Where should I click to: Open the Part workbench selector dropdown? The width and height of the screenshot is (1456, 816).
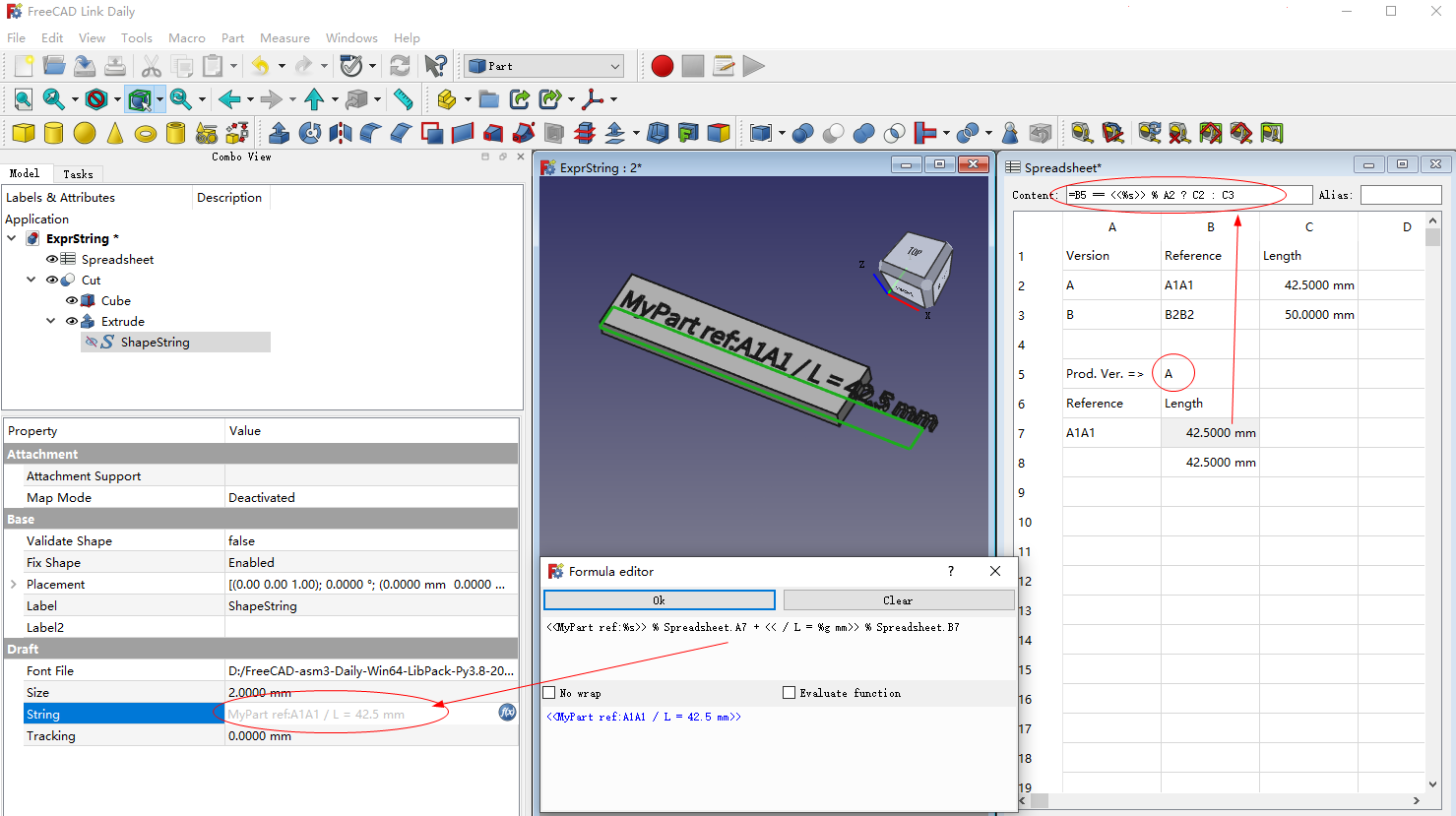(544, 66)
